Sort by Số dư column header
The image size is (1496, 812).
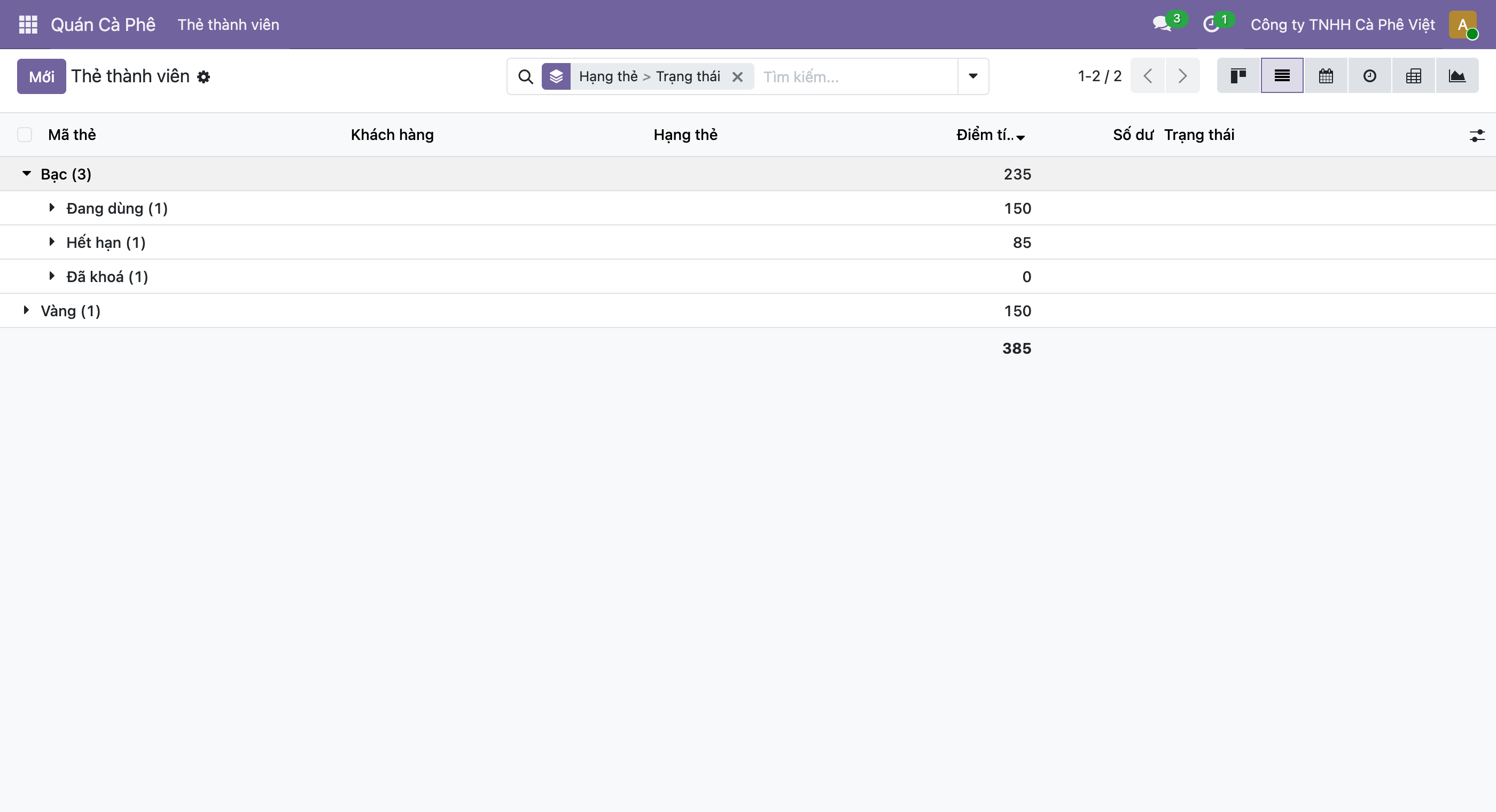[x=1133, y=135]
